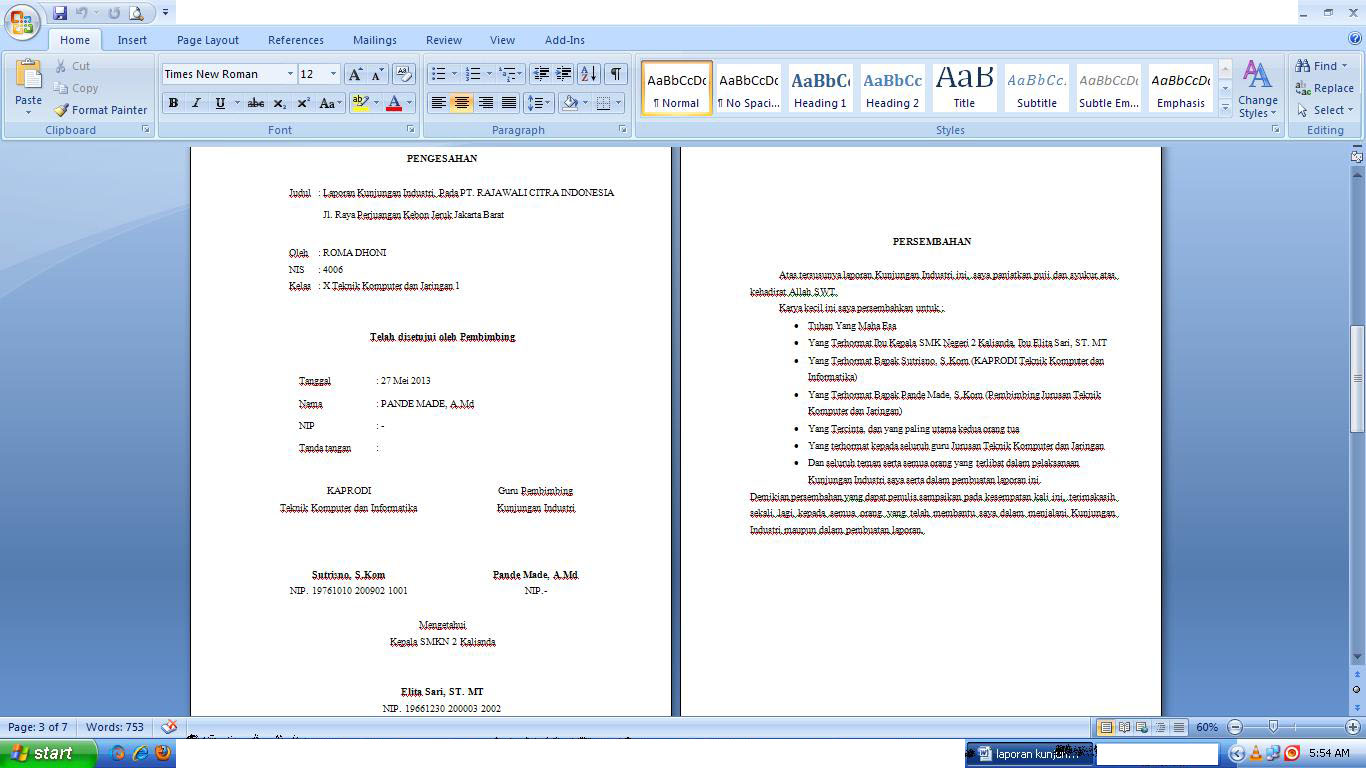This screenshot has height=768, width=1366.
Task: Clear formatting
Action: [404, 74]
